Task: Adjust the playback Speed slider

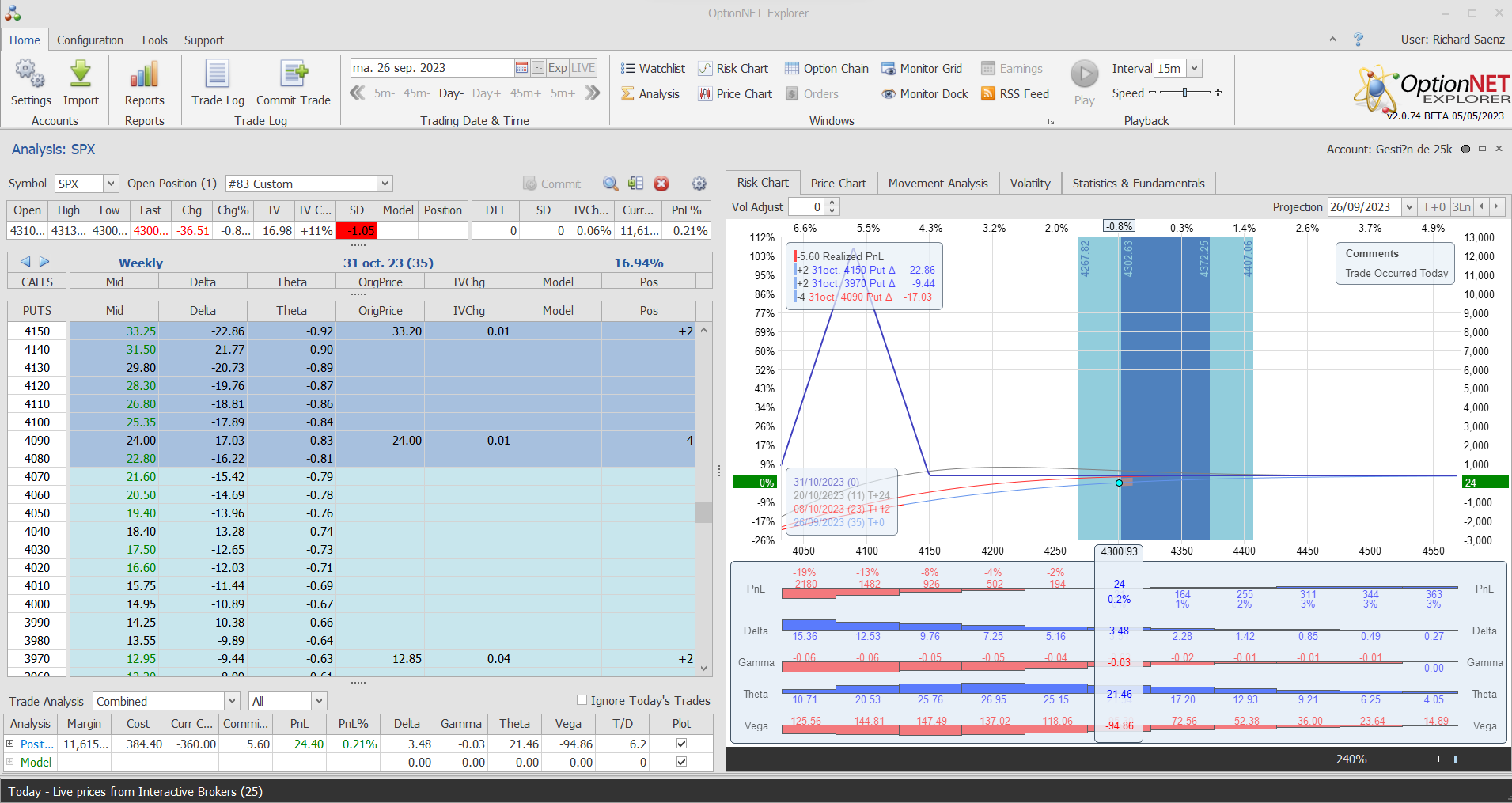Action: pos(1184,93)
